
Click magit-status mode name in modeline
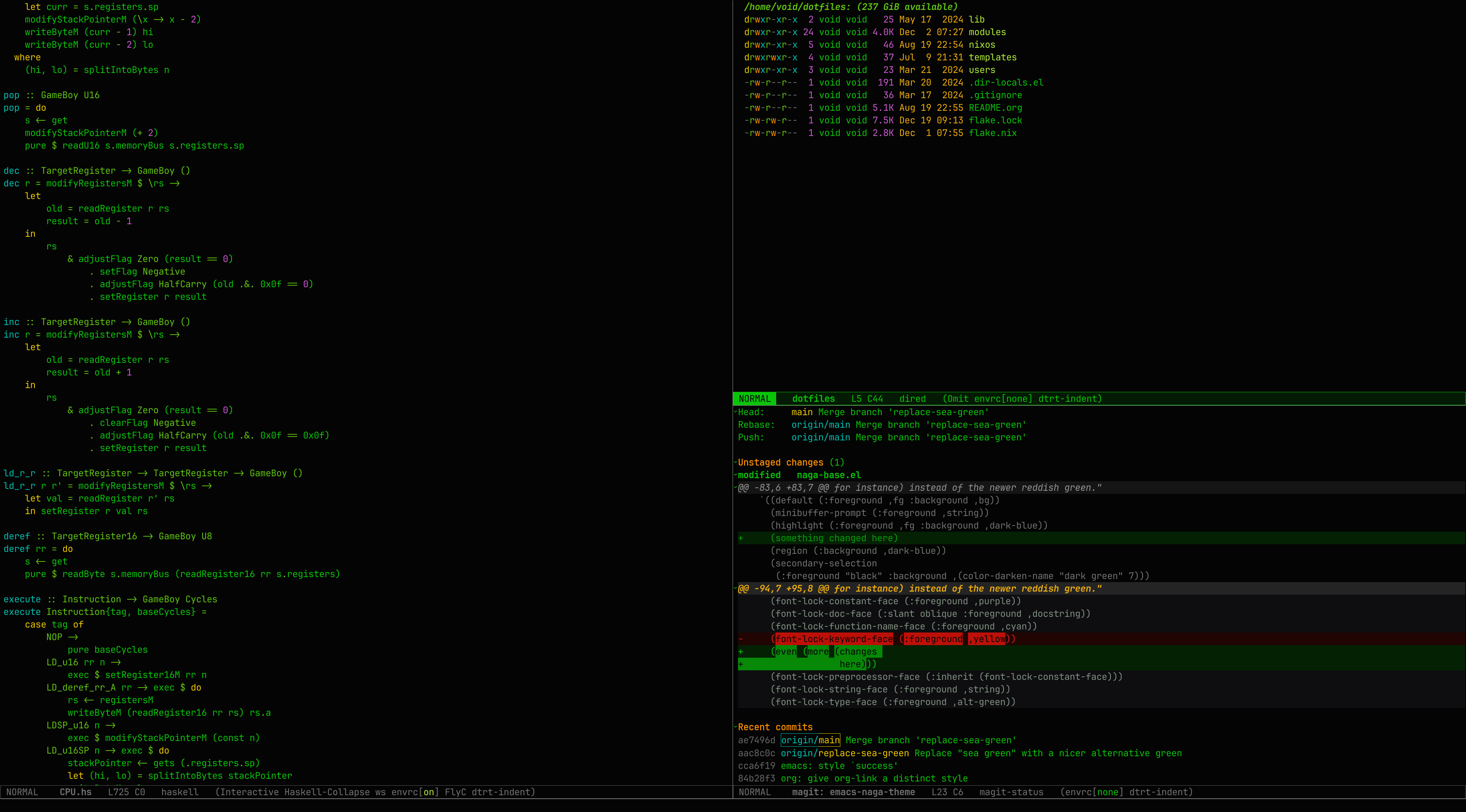[x=1011, y=792]
